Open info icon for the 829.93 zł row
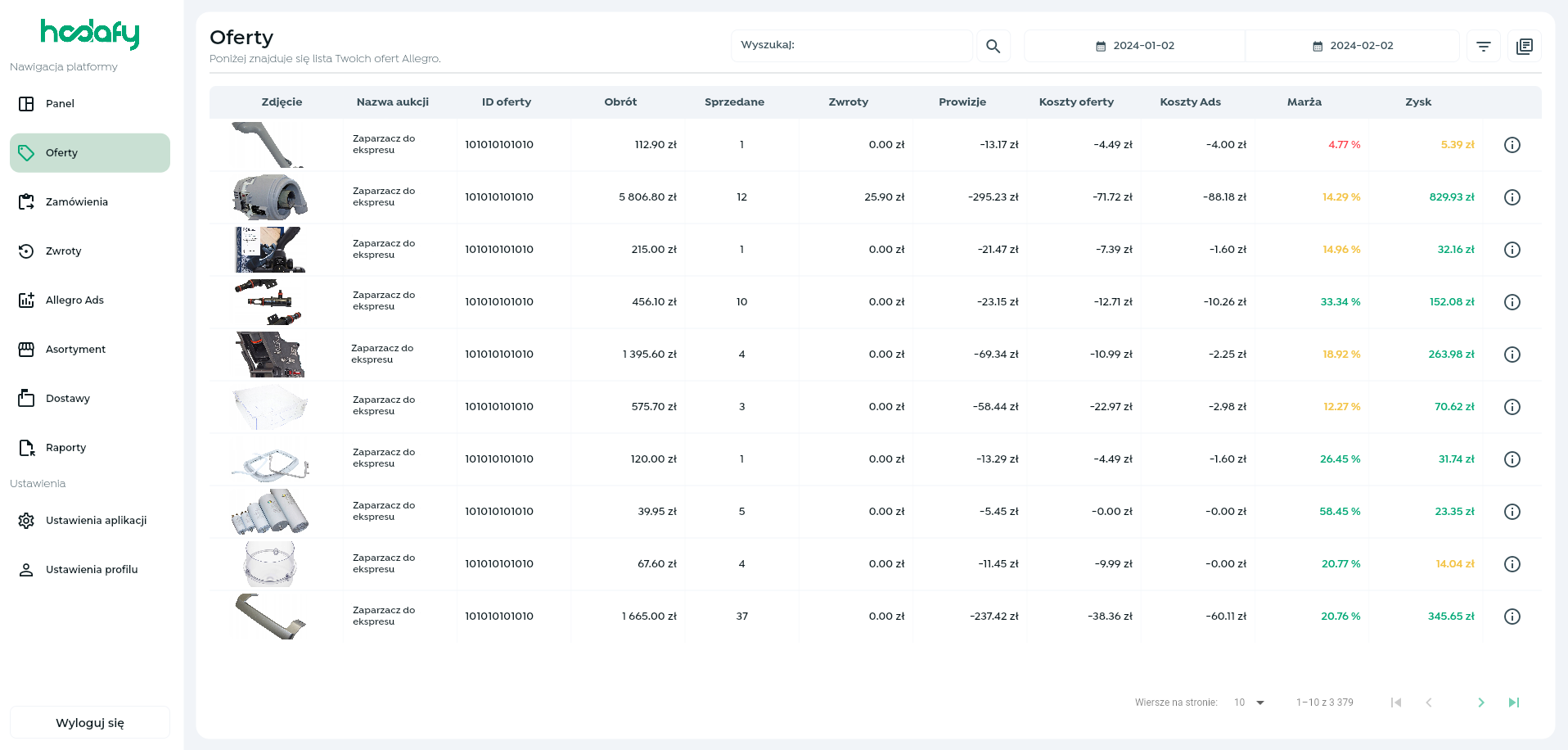Screen dimensions: 1568x750 [1512, 197]
